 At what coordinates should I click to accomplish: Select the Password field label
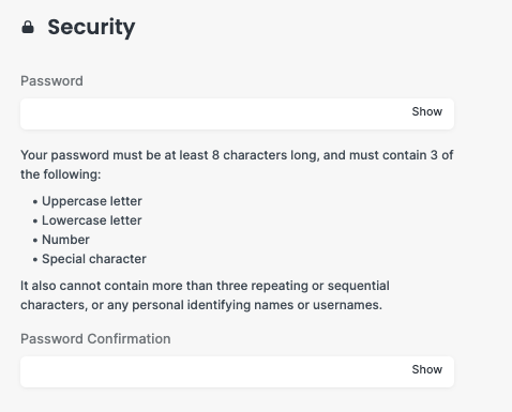(x=52, y=81)
